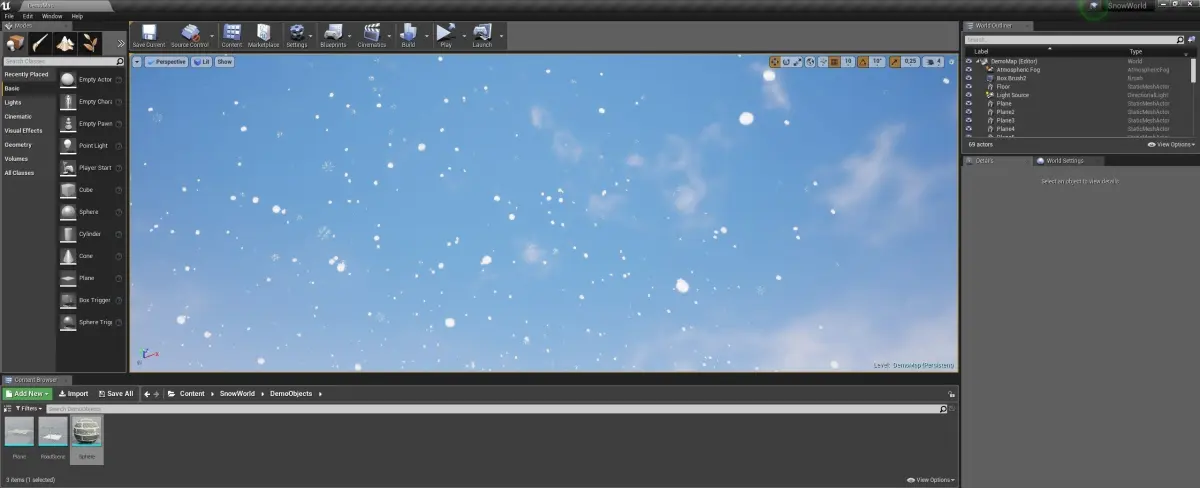
Task: Click the surface snapping icon in the viewport
Action: [823, 62]
